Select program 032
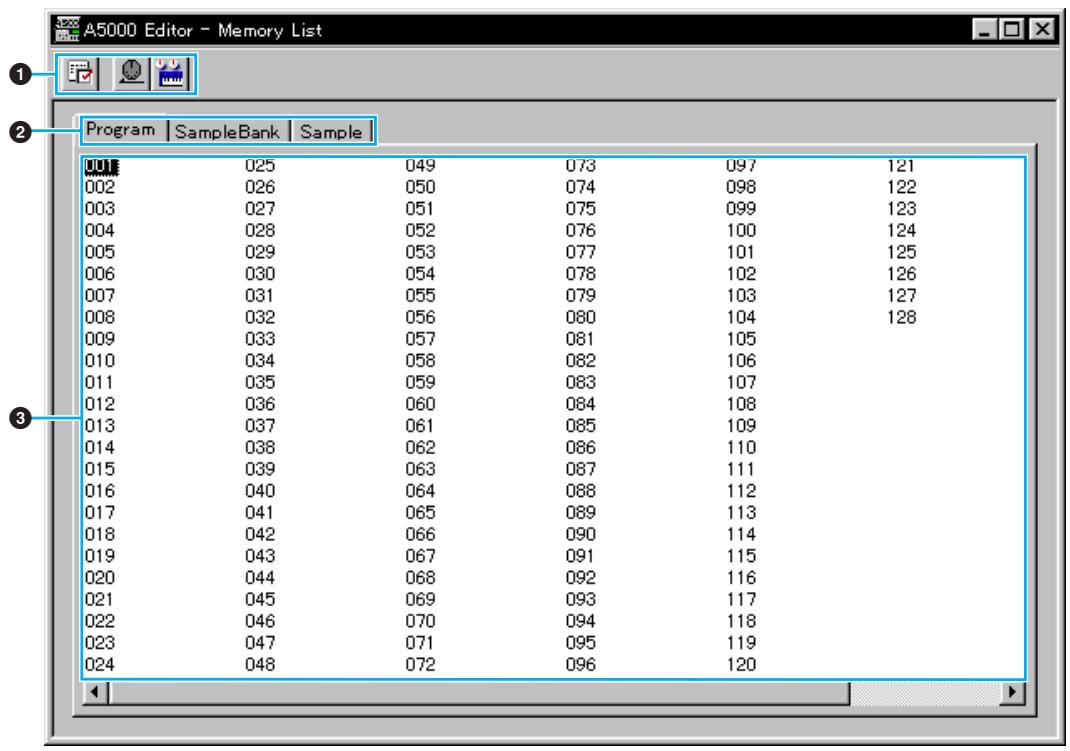This screenshot has width=1070, height=751. pyautogui.click(x=260, y=317)
